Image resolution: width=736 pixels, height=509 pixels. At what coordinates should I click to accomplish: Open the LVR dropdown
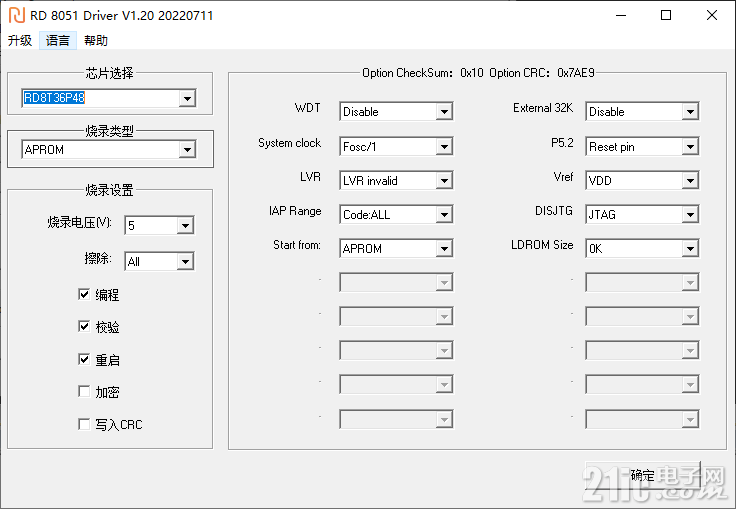[x=396, y=180]
